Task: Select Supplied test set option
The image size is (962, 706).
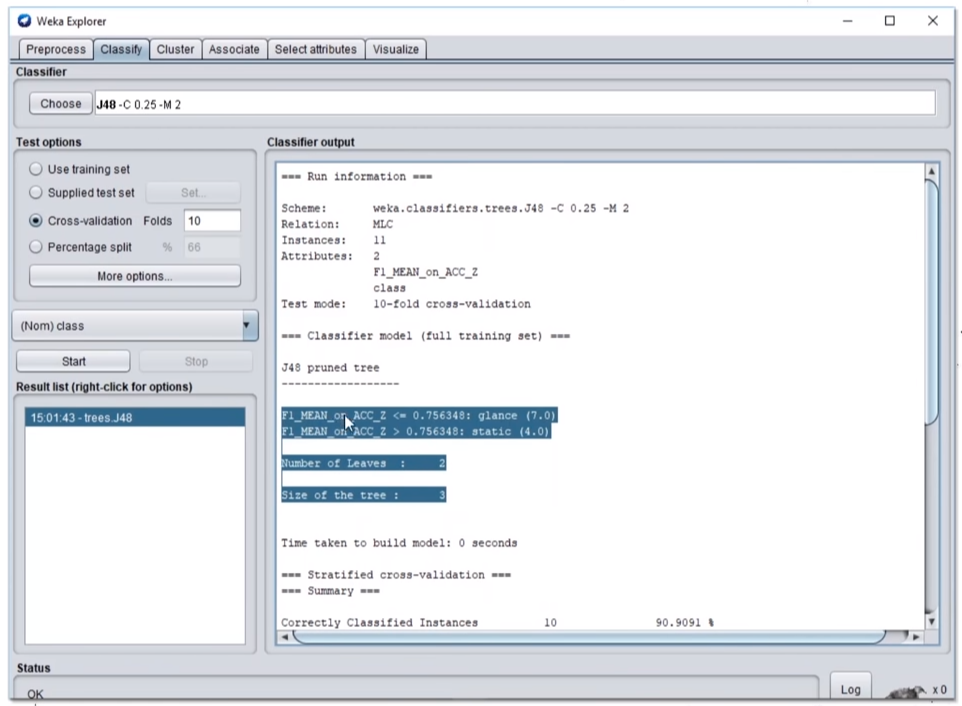Action: pyautogui.click(x=36, y=193)
